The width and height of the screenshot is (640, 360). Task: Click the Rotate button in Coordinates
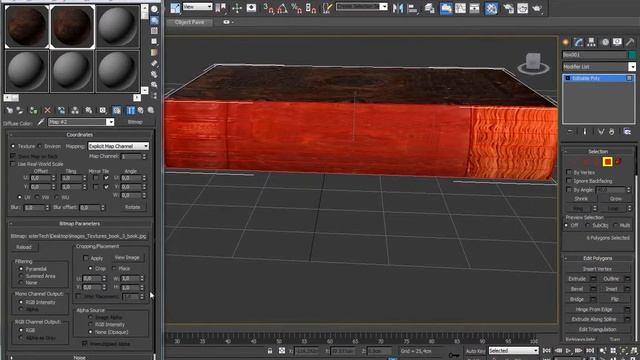point(132,207)
